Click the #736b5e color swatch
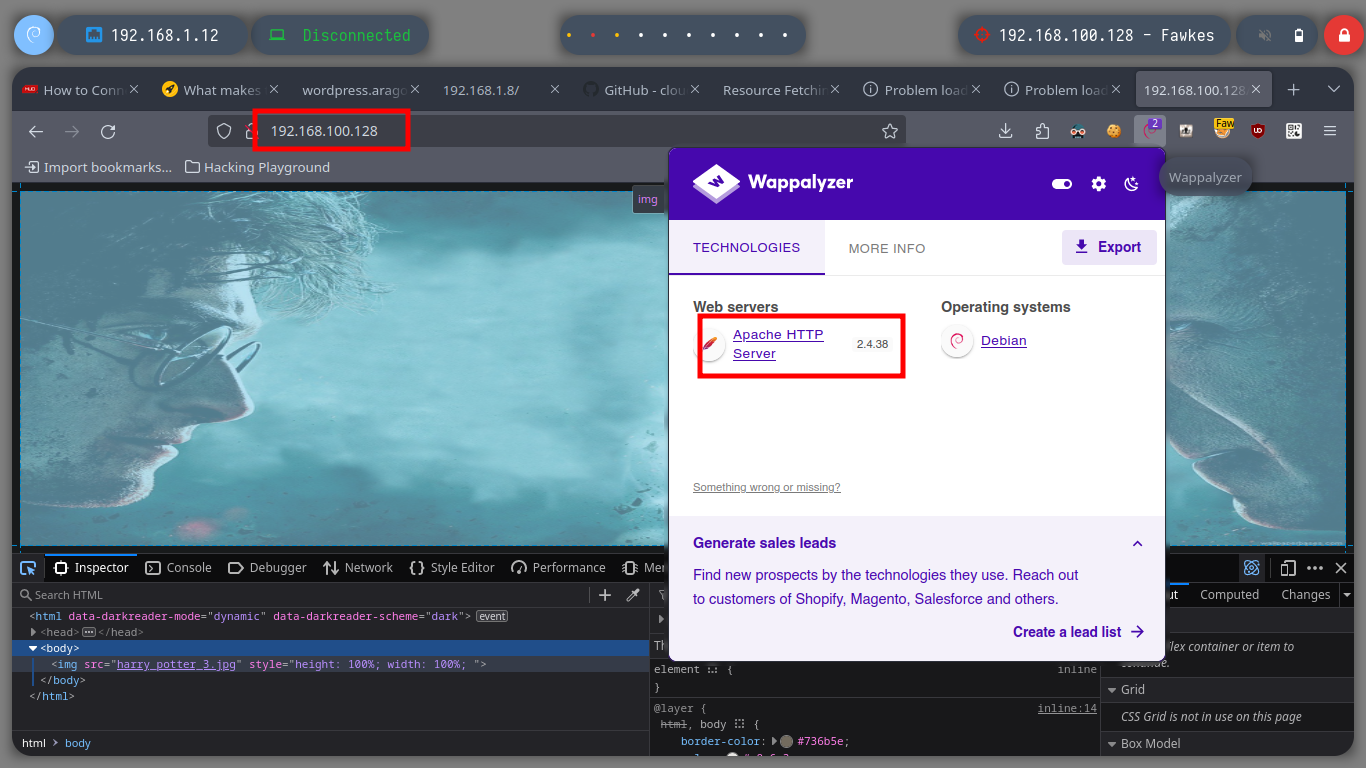 (787, 742)
